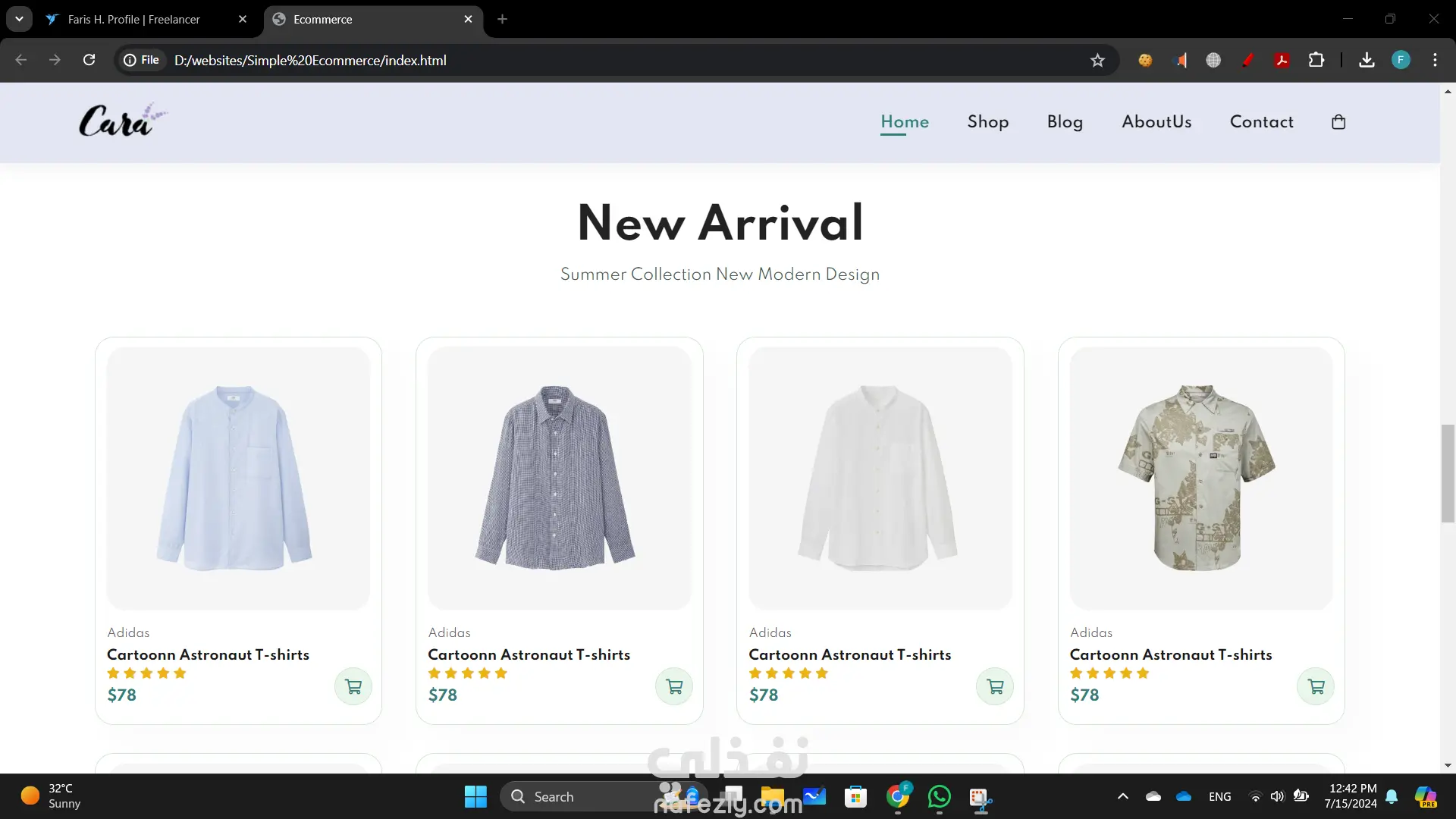Viewport: 1456px width, 819px height.
Task: Click the floral shirt product image
Action: click(x=1200, y=478)
